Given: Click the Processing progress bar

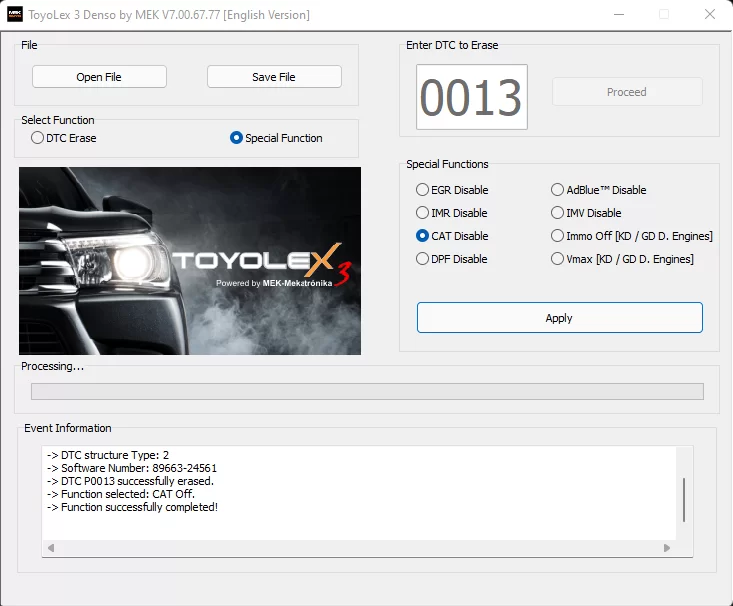Looking at the screenshot, I should point(367,391).
